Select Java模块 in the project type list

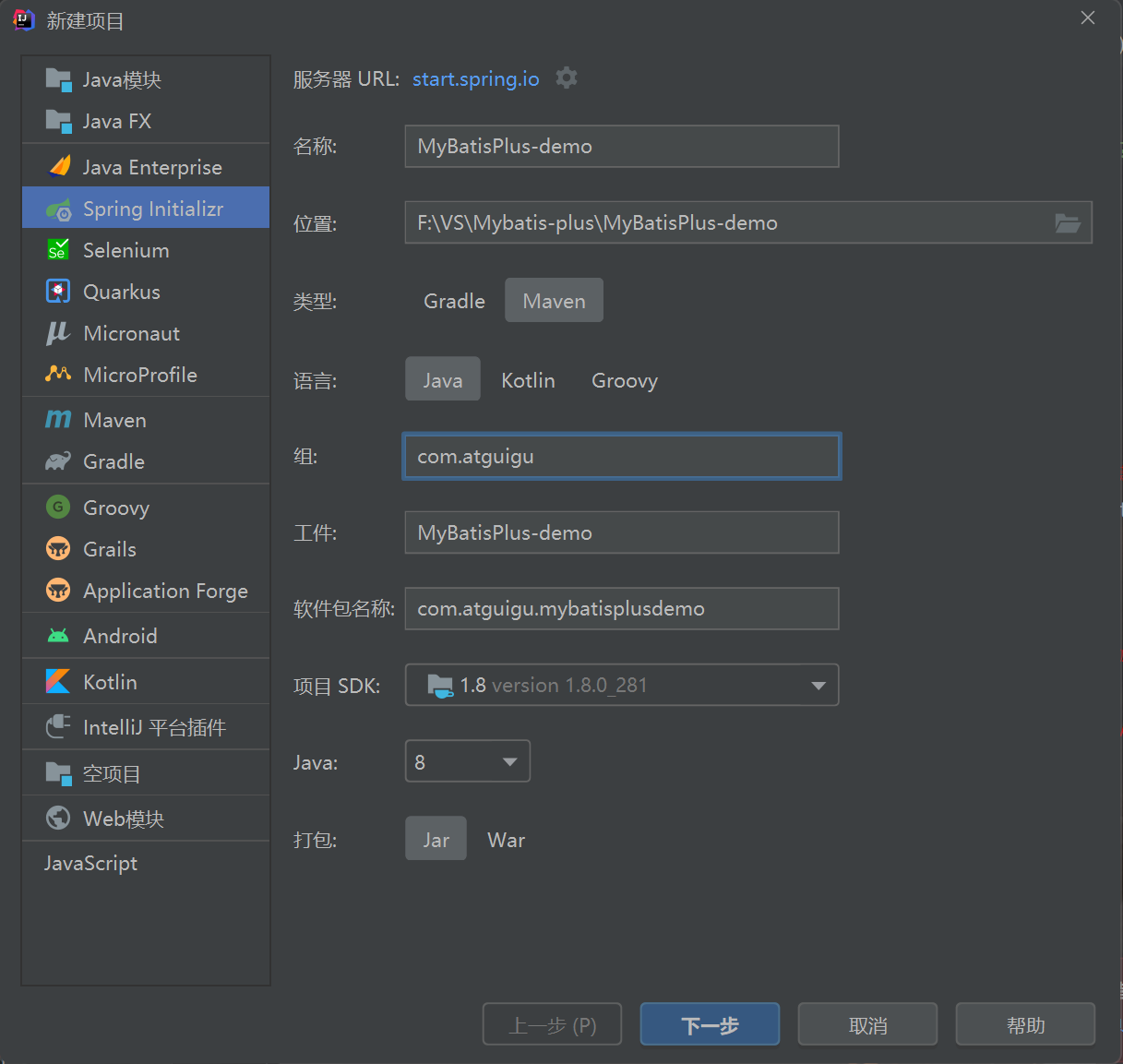click(146, 79)
